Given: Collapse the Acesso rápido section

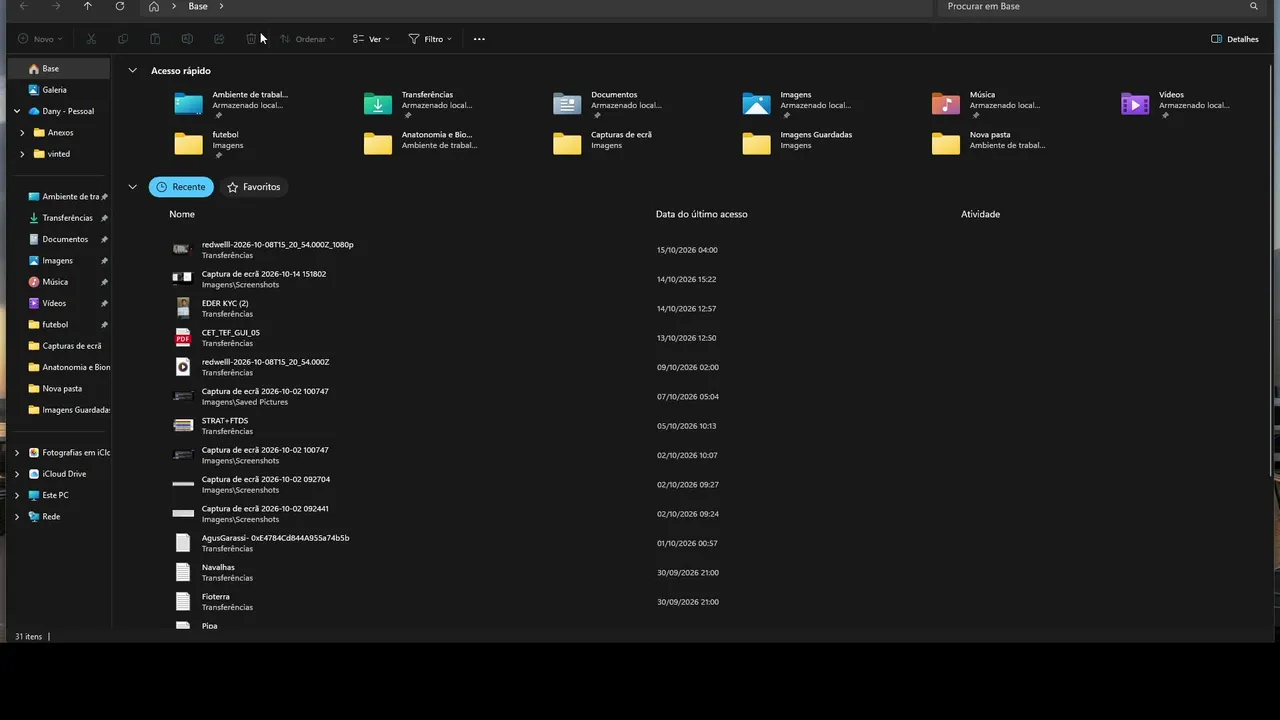Looking at the screenshot, I should (x=132, y=71).
